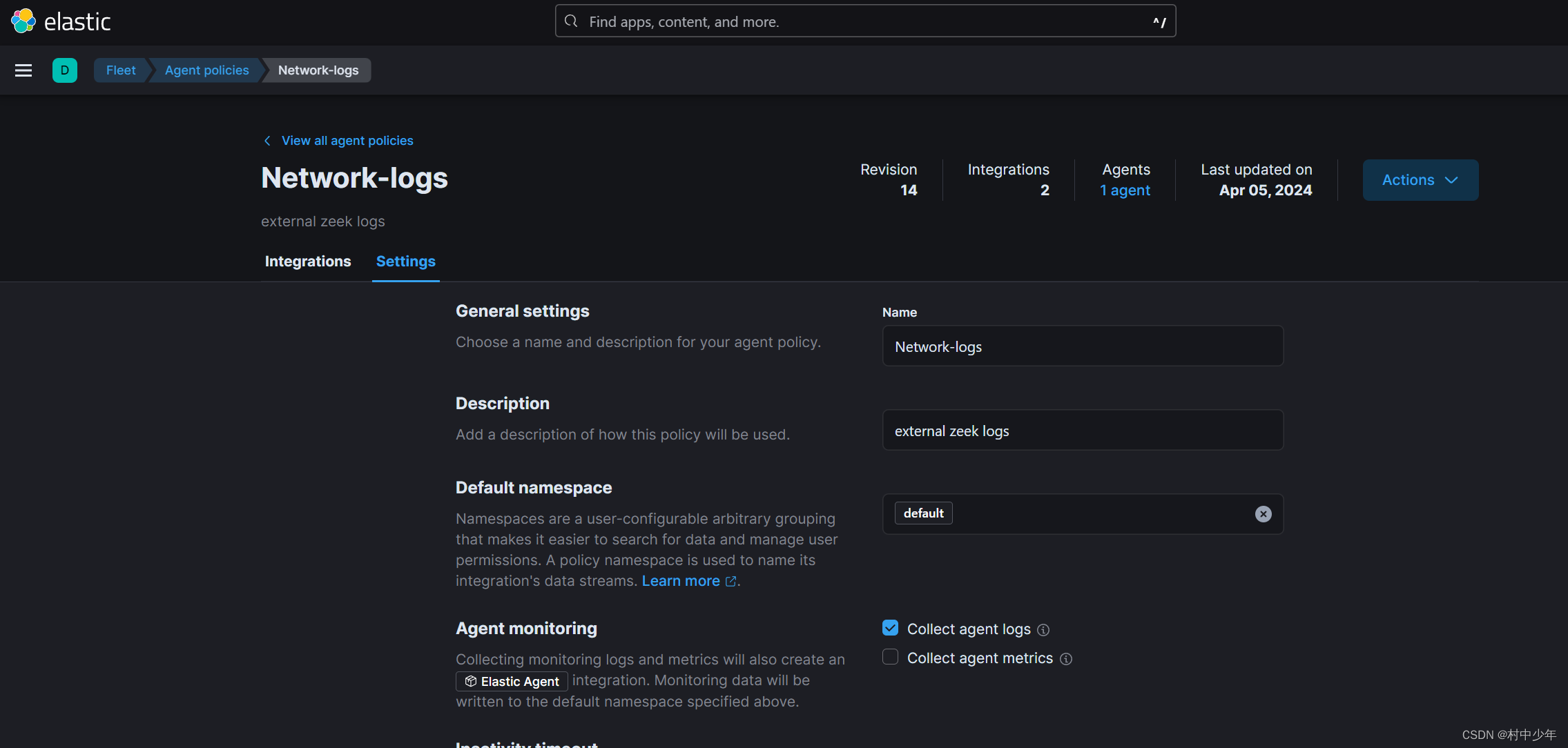Uncheck Collect agent logs
The width and height of the screenshot is (1568, 748).
[891, 628]
